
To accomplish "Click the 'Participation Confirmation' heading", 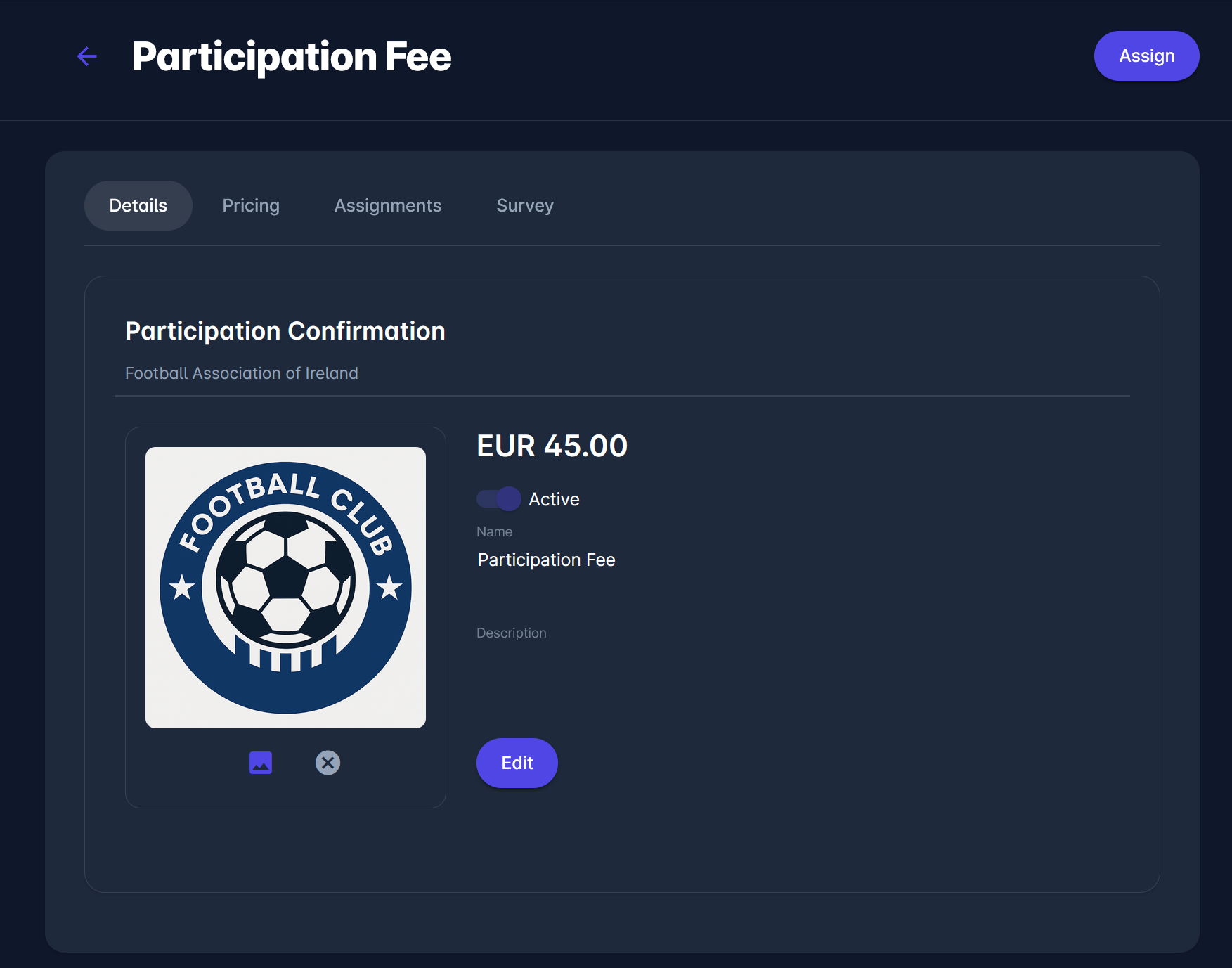I will pos(285,331).
